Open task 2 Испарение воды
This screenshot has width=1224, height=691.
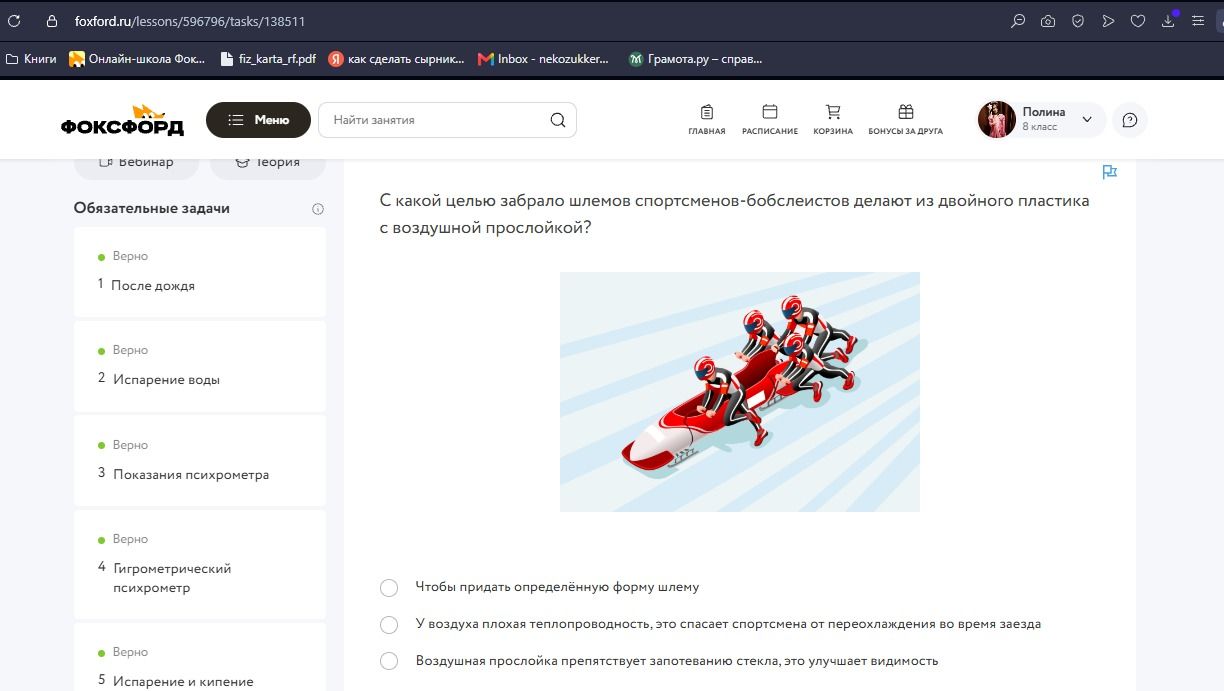point(200,366)
